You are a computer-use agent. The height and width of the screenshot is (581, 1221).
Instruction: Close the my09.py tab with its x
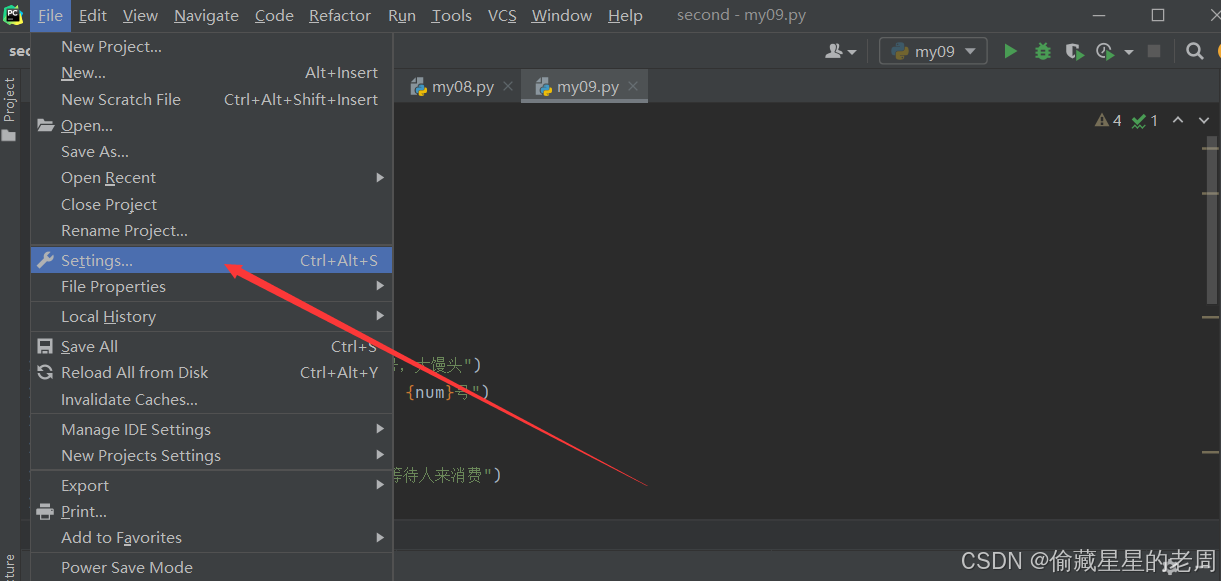coord(632,86)
